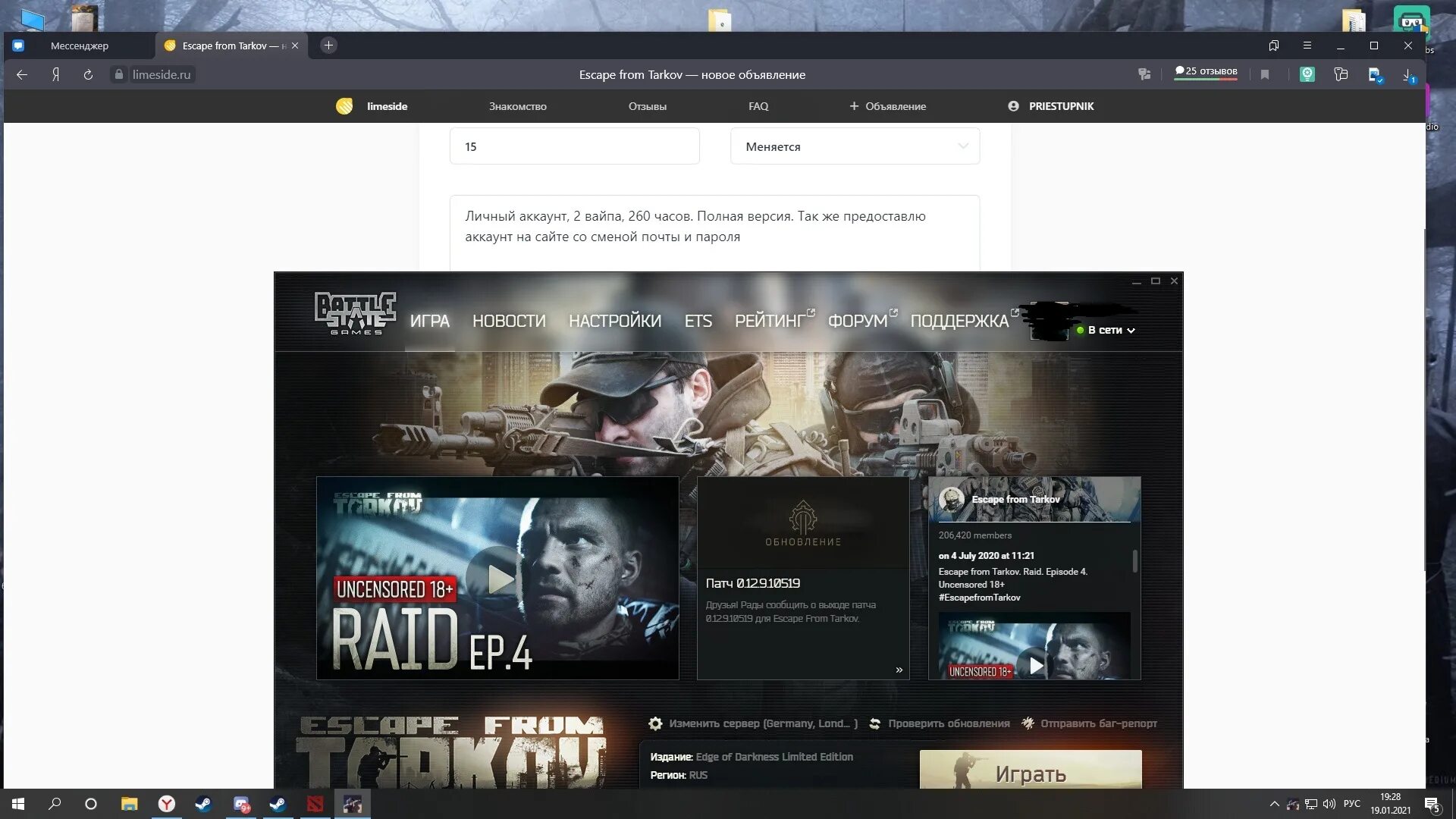Expand the Меняется dropdown
The height and width of the screenshot is (819, 1456).
point(855,146)
